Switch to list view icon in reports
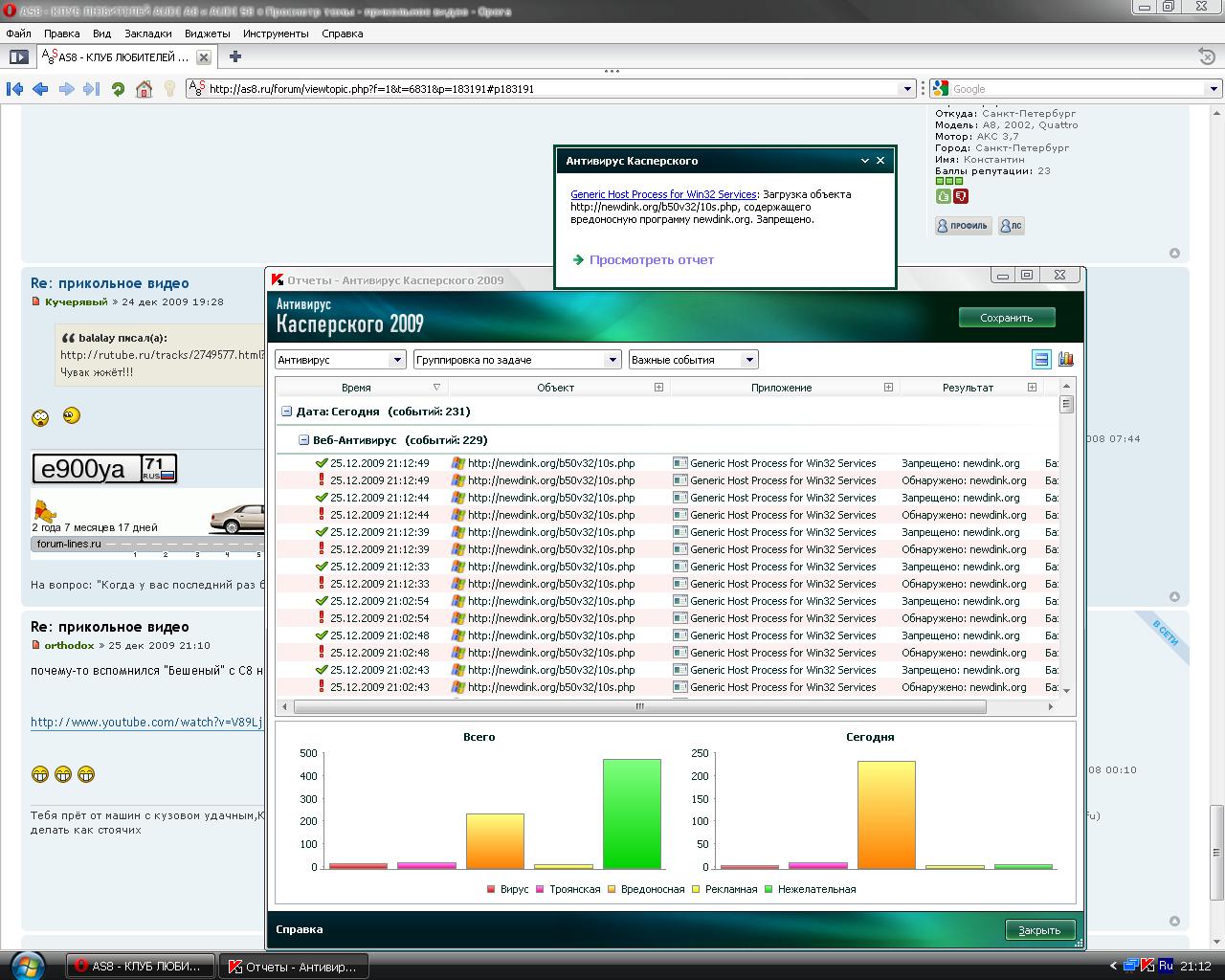The image size is (1225, 980). coord(1041,359)
